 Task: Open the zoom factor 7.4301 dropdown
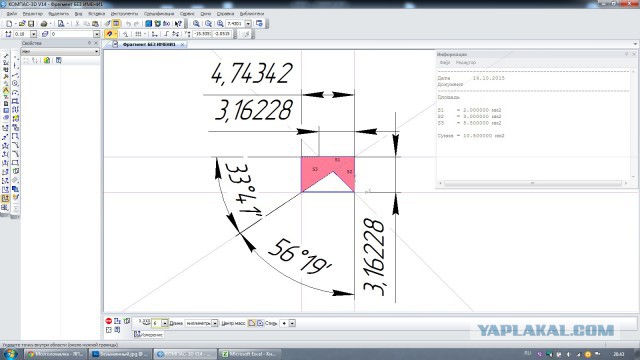tap(248, 24)
